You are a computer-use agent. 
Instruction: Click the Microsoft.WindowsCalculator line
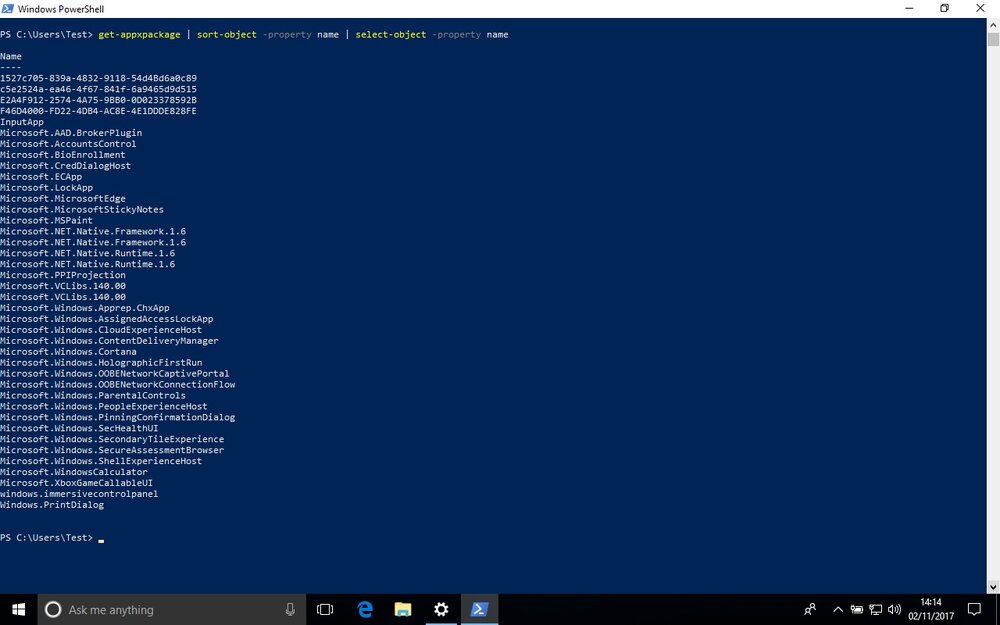tap(73, 472)
